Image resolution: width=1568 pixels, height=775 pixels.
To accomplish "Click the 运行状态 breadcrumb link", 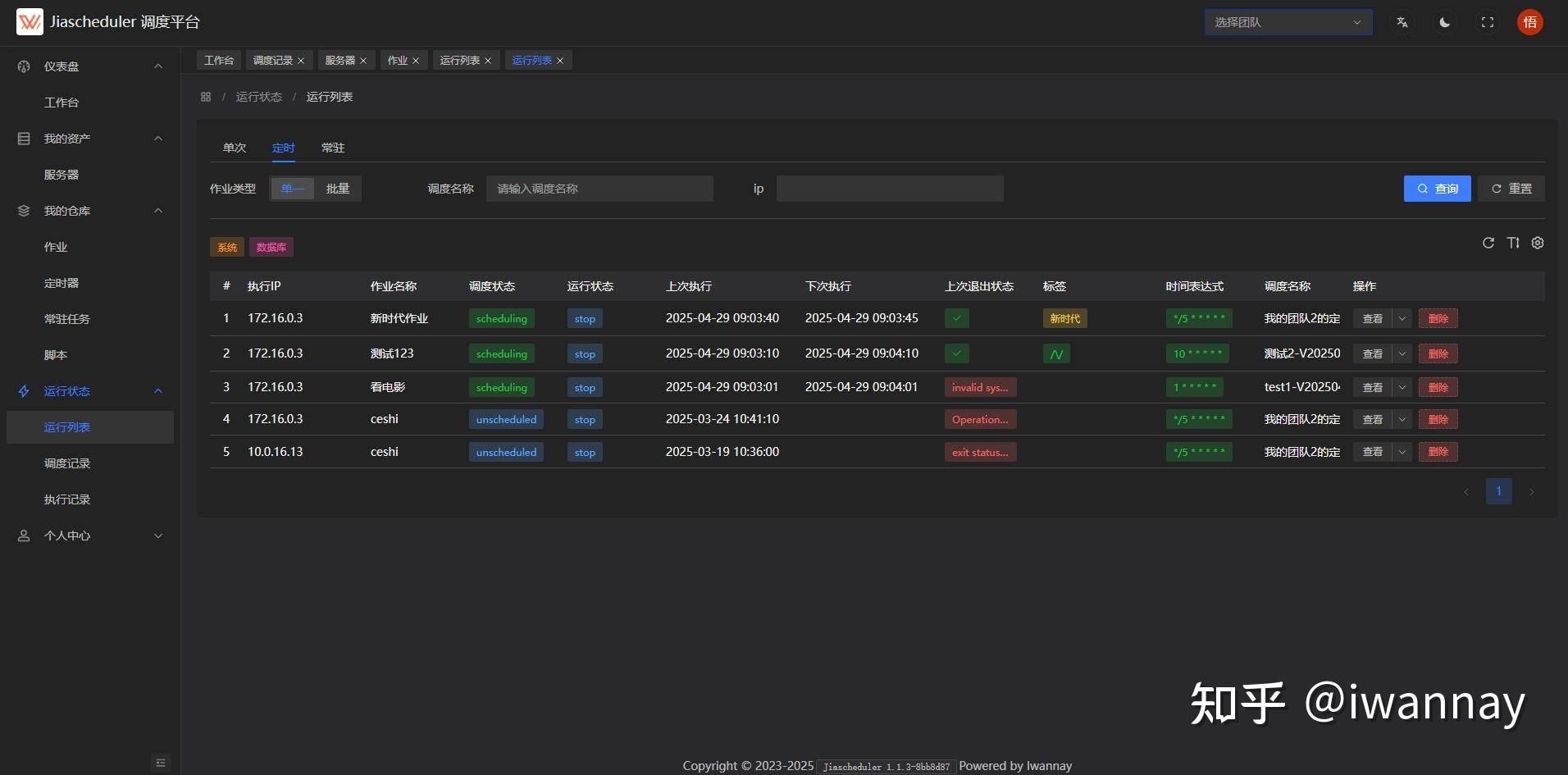I will [259, 97].
